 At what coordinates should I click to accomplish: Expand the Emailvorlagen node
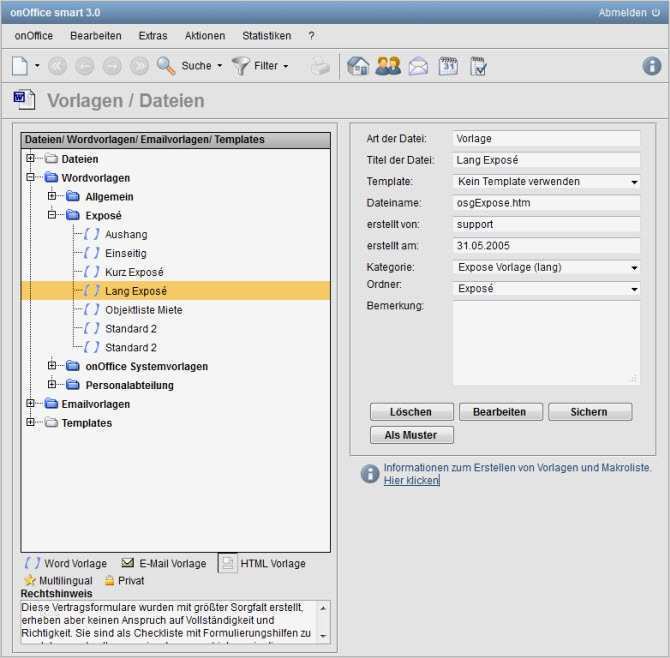pos(30,403)
